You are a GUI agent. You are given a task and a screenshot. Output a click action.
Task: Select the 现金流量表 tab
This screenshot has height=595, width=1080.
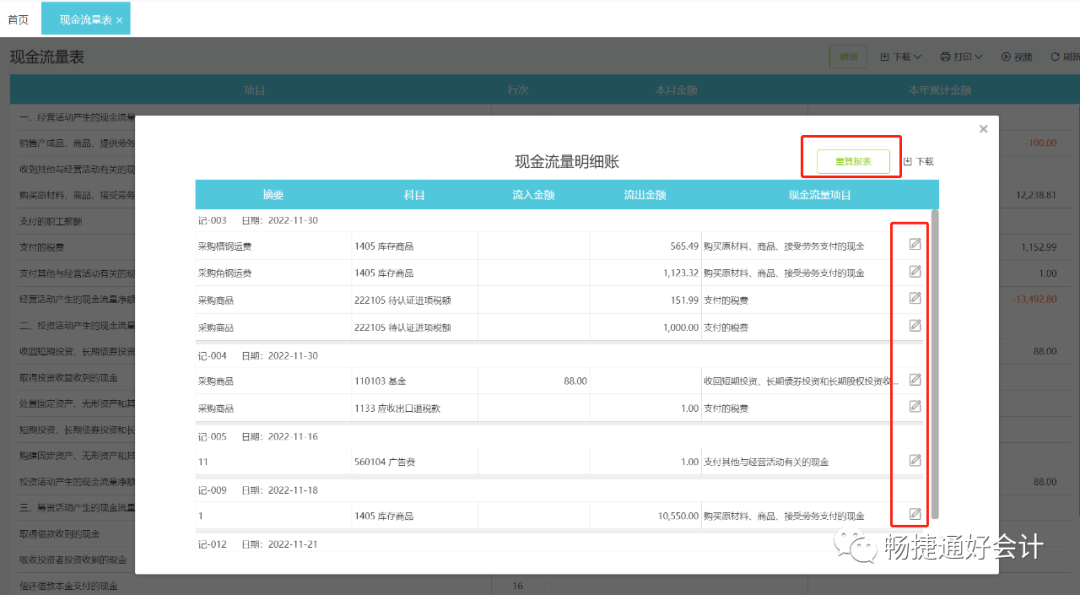pos(85,19)
